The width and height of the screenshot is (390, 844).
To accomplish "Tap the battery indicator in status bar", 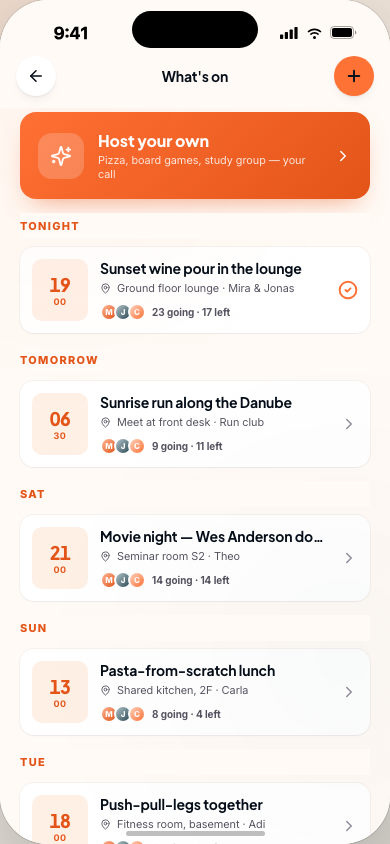I will tap(343, 33).
